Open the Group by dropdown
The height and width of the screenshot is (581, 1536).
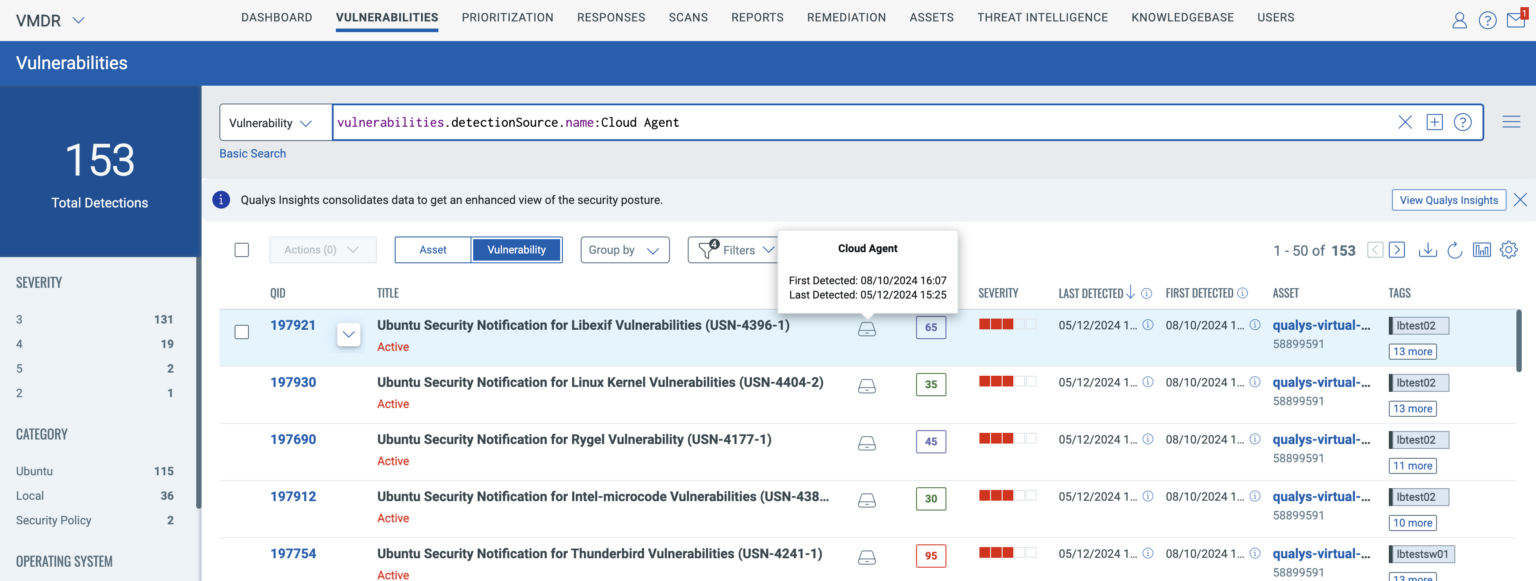tap(624, 250)
